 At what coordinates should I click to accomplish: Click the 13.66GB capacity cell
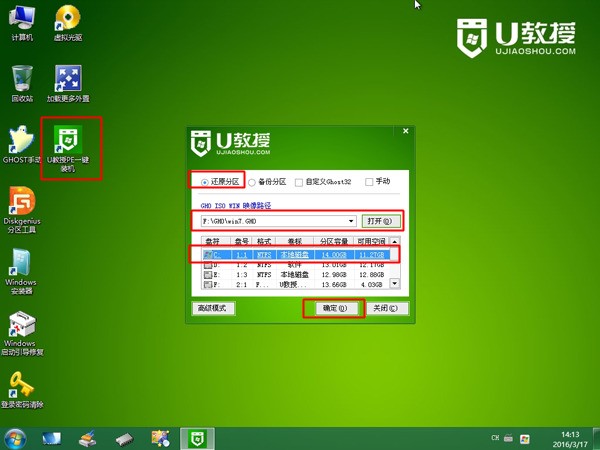click(x=334, y=285)
